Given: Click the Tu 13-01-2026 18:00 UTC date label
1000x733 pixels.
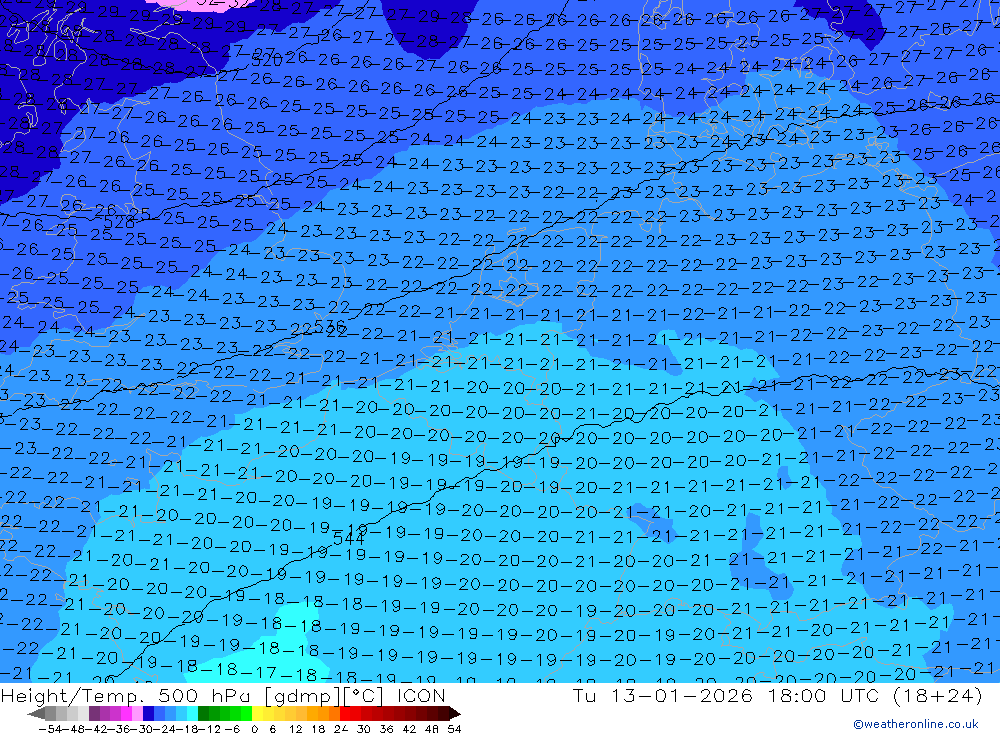Looking at the screenshot, I should click(726, 695).
